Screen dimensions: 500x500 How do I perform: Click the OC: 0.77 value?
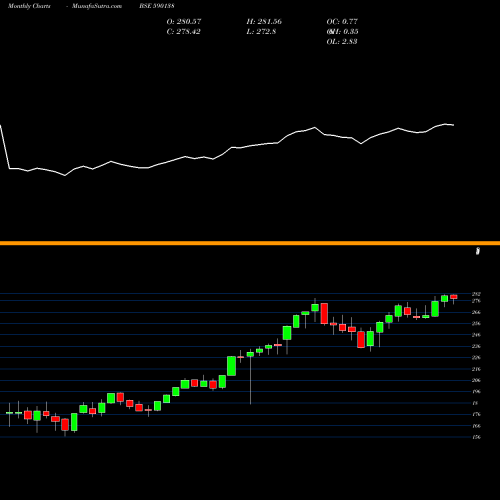[x=342, y=22]
